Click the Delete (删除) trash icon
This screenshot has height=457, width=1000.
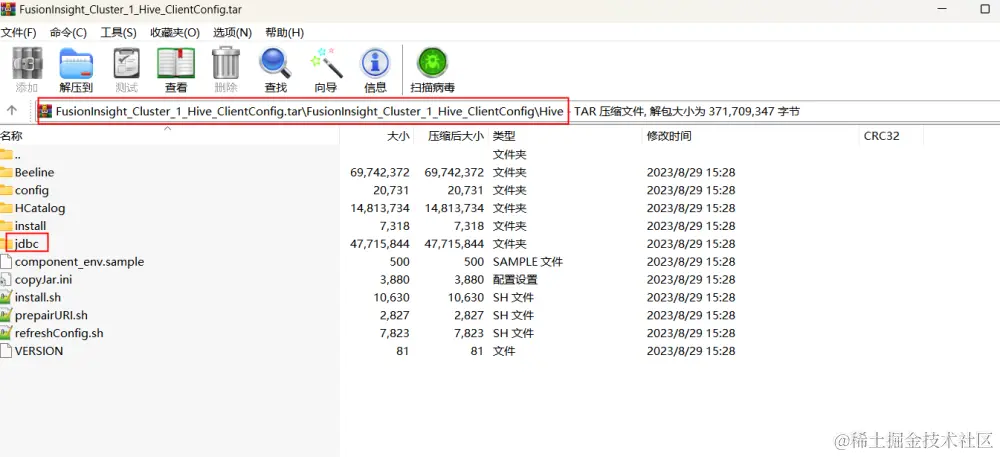pyautogui.click(x=226, y=63)
